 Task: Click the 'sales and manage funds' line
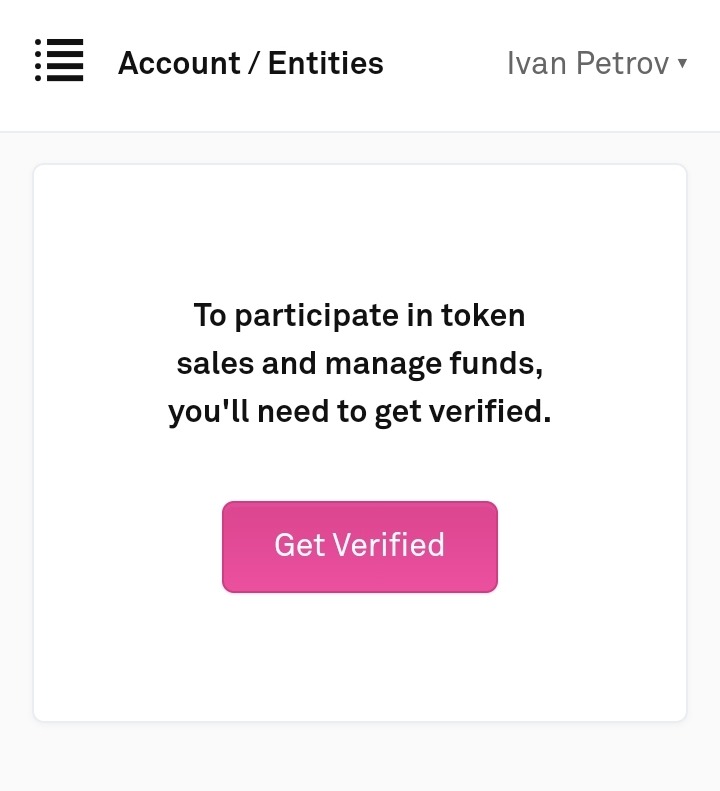[x=359, y=364]
